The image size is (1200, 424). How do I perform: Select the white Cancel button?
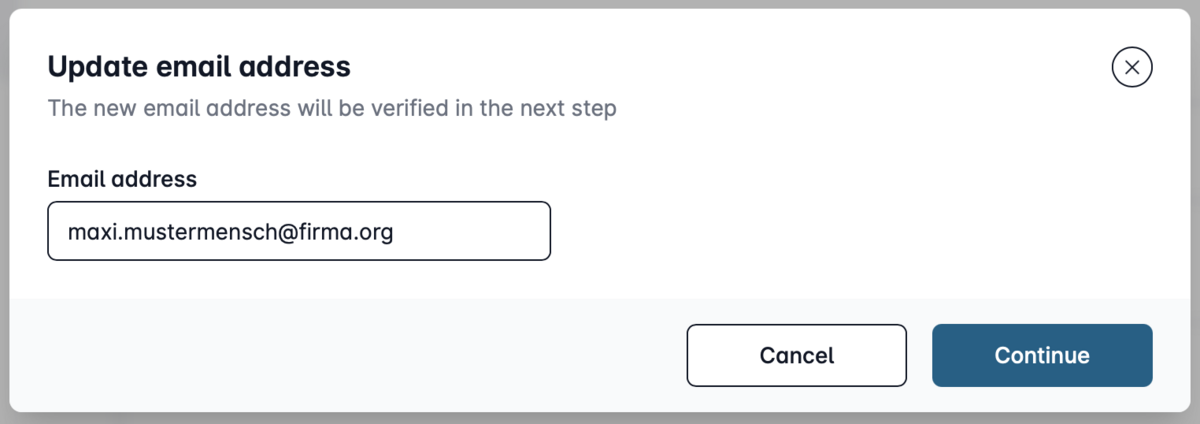796,355
